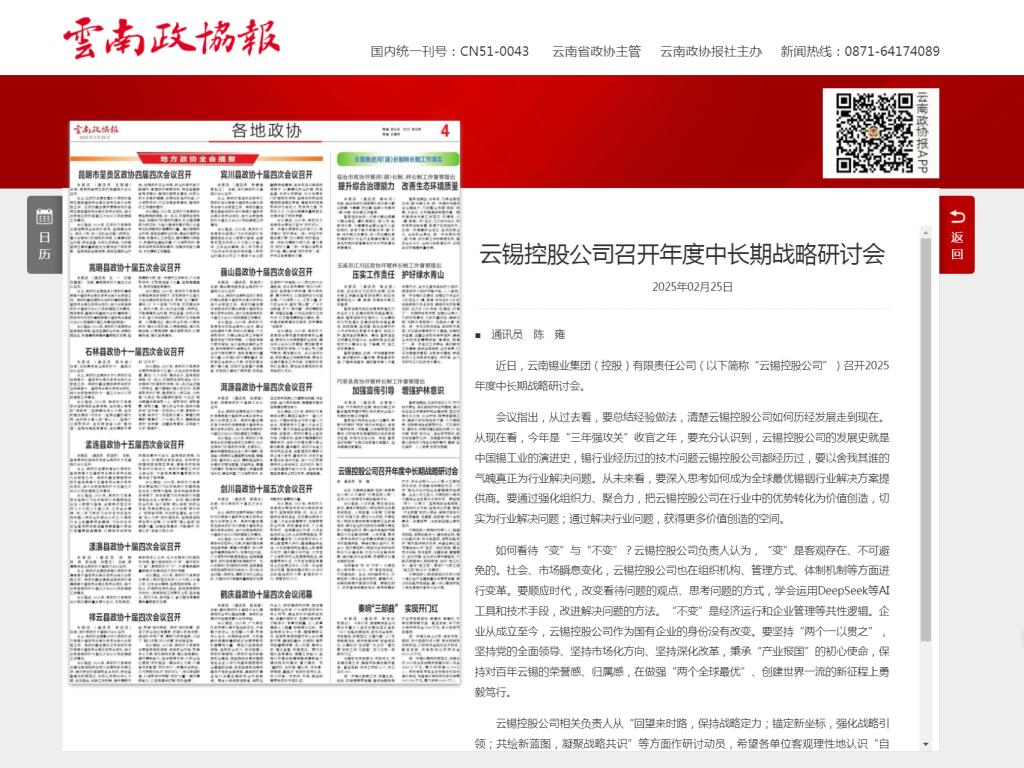
Task: Click the 云南政协报APP QR code
Action: pos(867,132)
